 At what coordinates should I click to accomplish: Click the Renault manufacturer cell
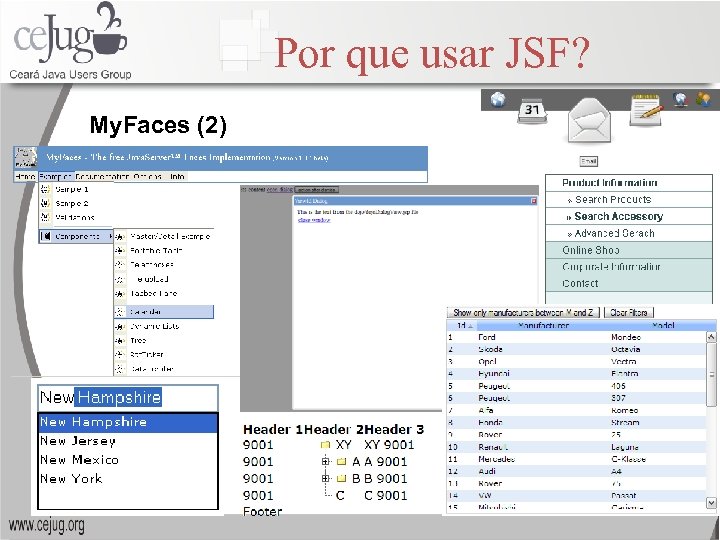(x=493, y=447)
